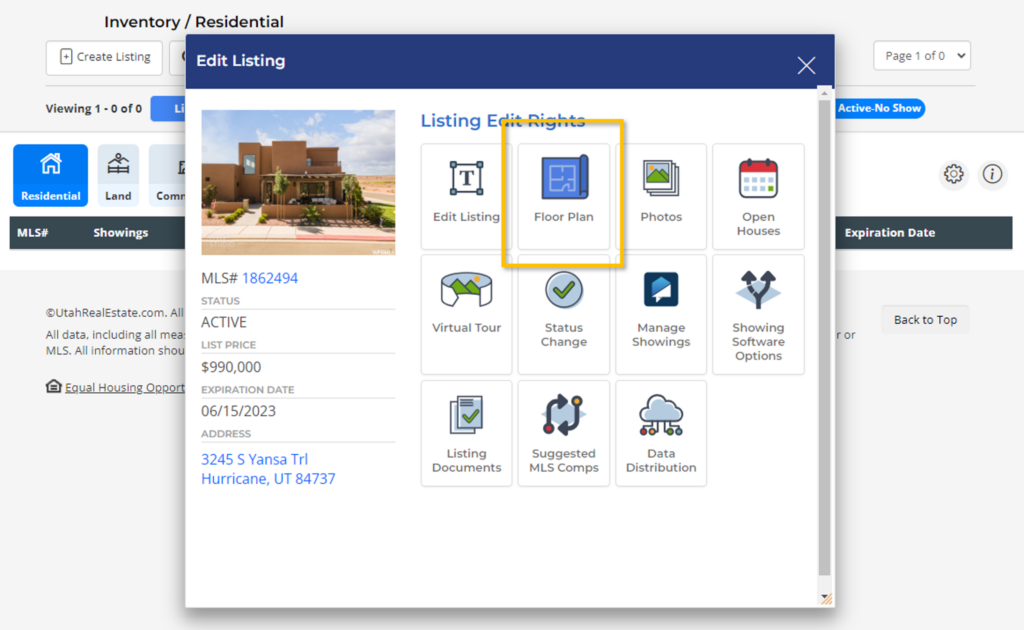This screenshot has width=1024, height=630.
Task: Open the Suggested MLS Comps tile
Action: coord(564,433)
